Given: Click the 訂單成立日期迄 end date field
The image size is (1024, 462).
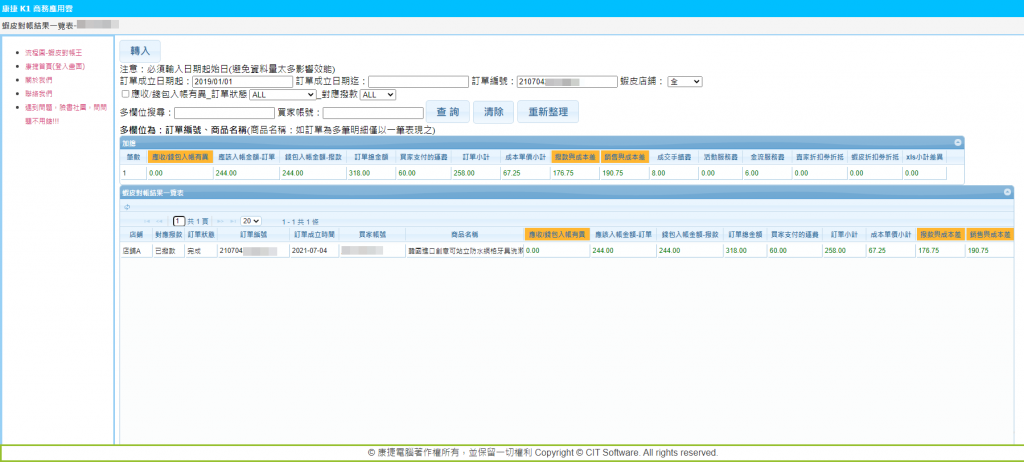Looking at the screenshot, I should tap(432, 81).
